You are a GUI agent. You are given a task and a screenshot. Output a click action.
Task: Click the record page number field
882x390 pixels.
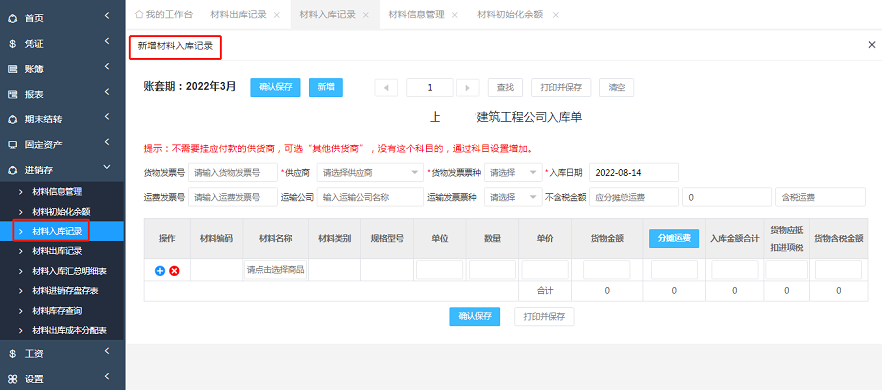pos(430,88)
